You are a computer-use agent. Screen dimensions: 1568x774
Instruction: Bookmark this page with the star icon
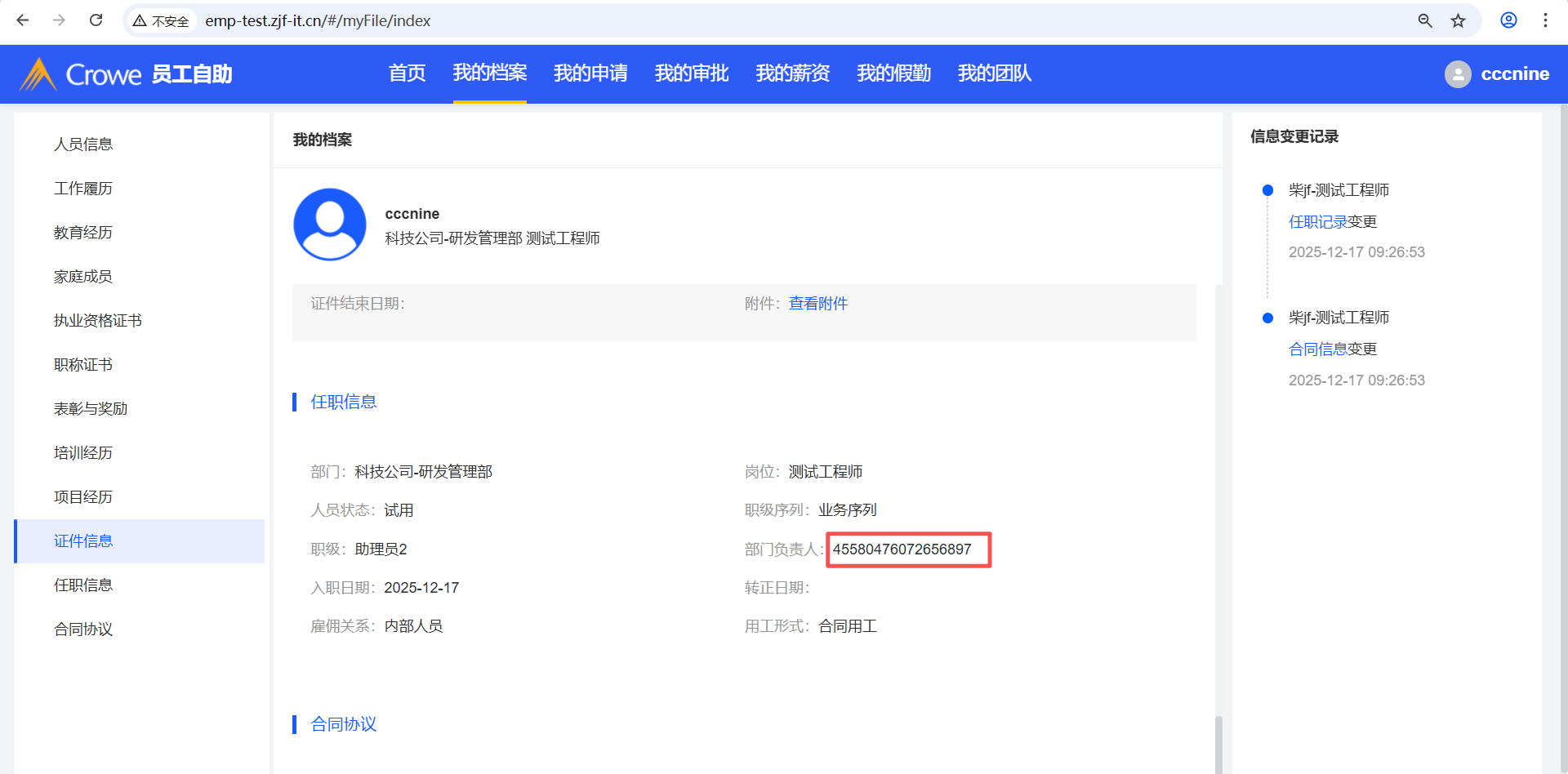click(x=1459, y=20)
